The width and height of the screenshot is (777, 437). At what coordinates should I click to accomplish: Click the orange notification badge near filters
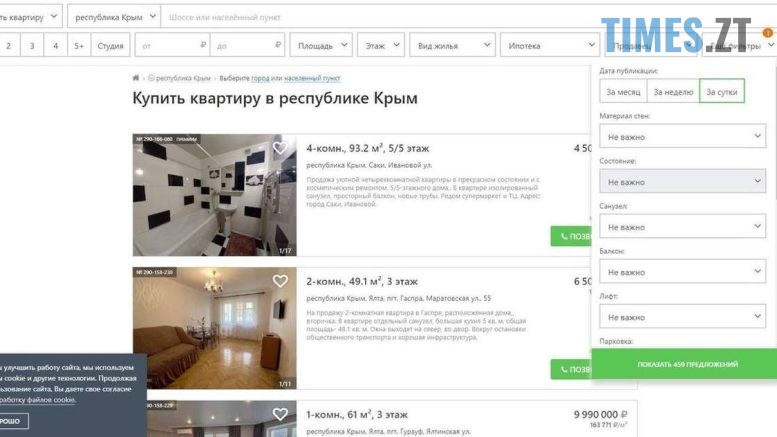pyautogui.click(x=768, y=33)
